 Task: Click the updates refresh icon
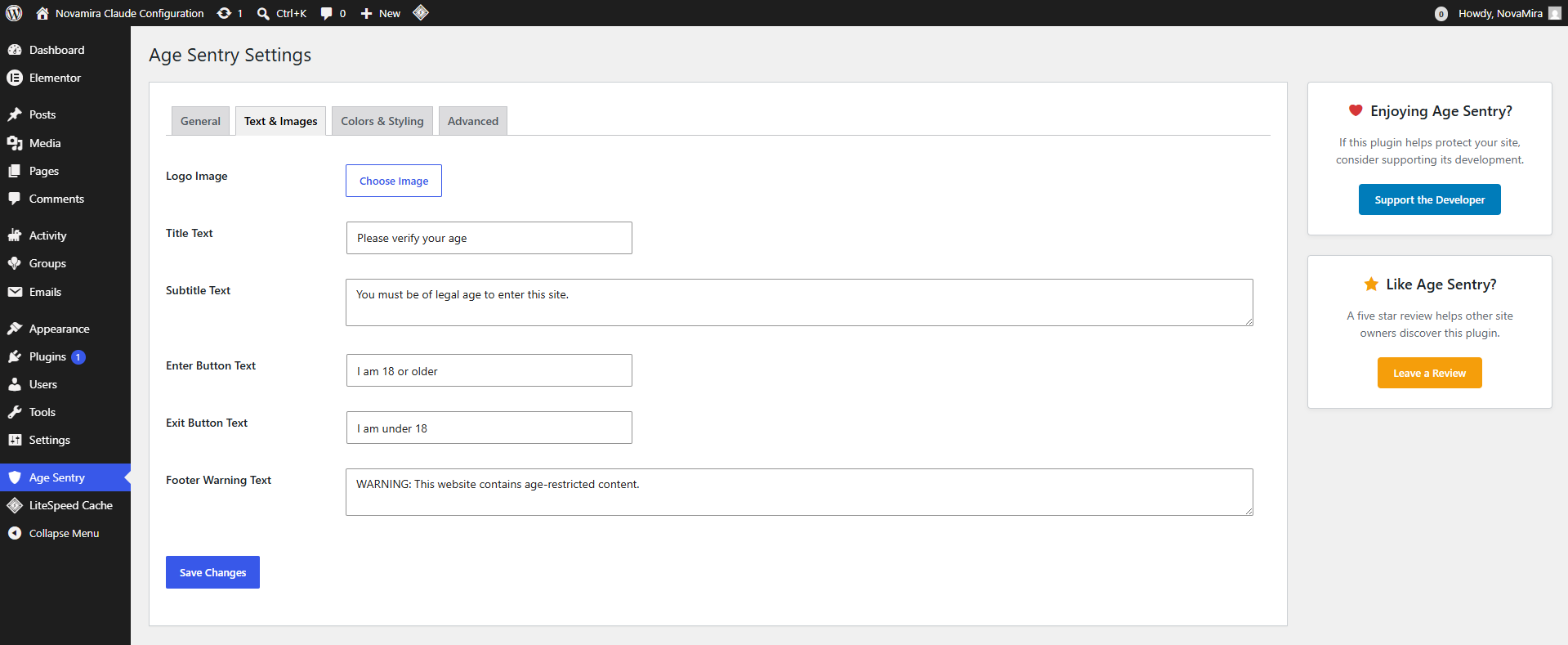coord(224,13)
